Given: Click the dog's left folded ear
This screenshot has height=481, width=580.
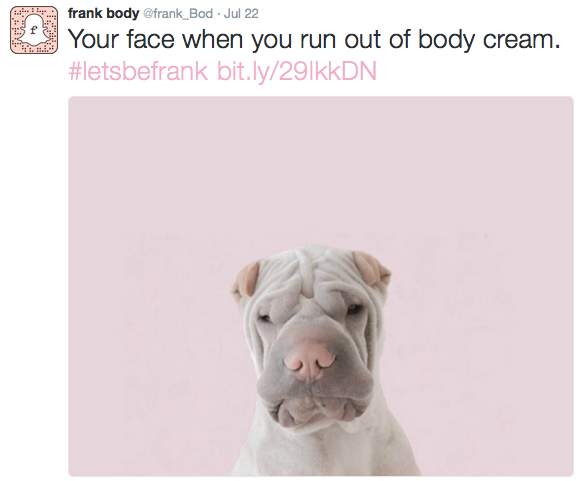Looking at the screenshot, I should pos(246,279).
